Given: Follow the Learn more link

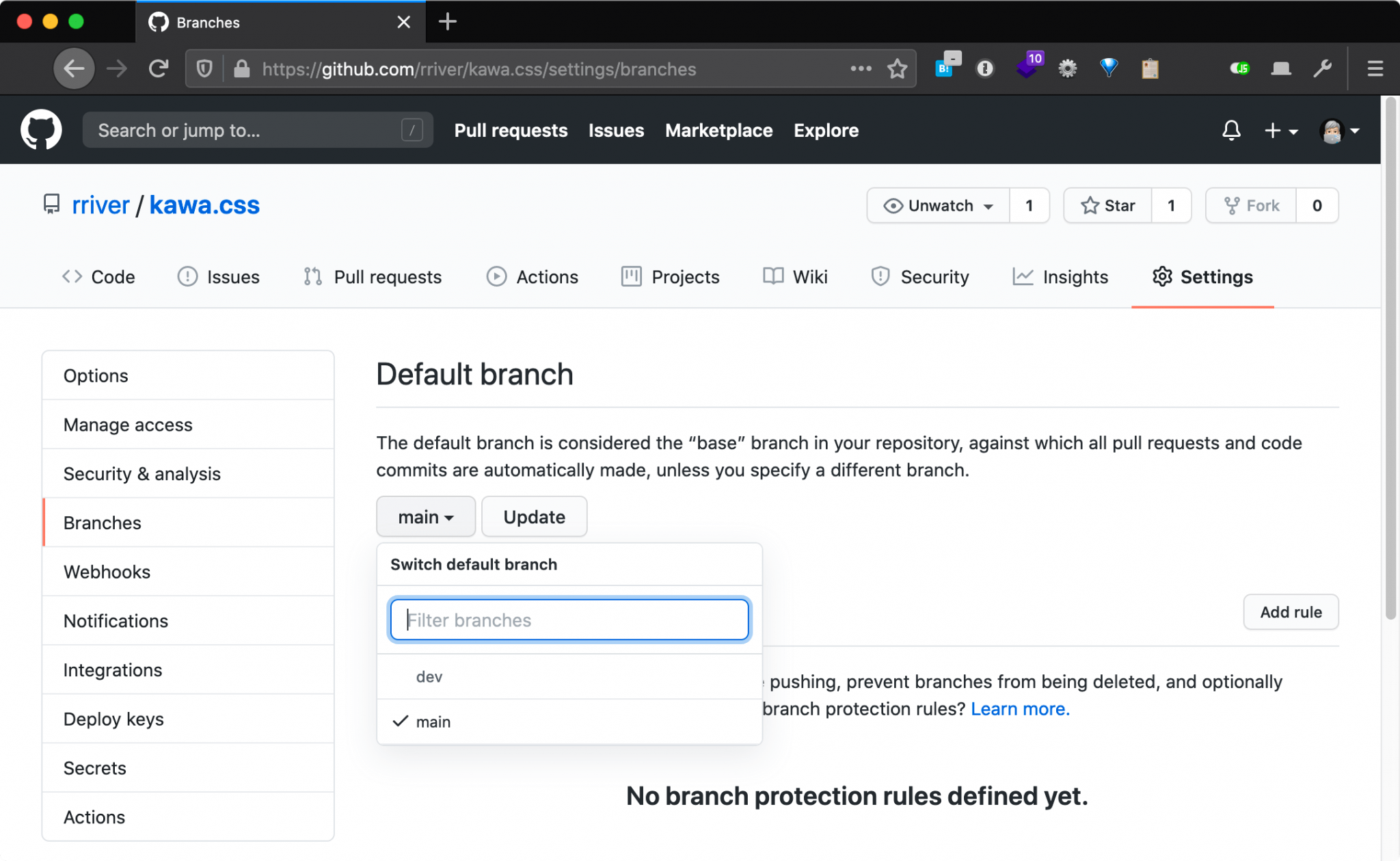Looking at the screenshot, I should (x=1019, y=709).
